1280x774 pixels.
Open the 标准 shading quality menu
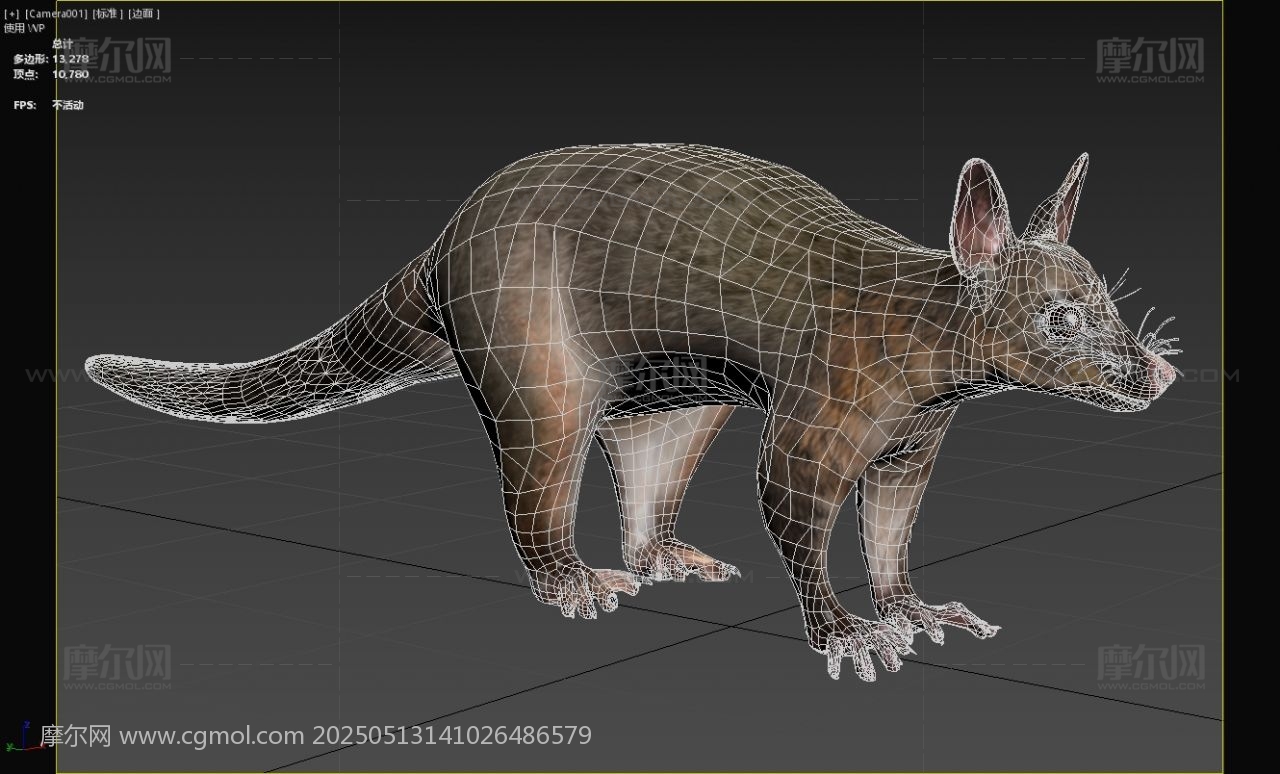click(107, 14)
